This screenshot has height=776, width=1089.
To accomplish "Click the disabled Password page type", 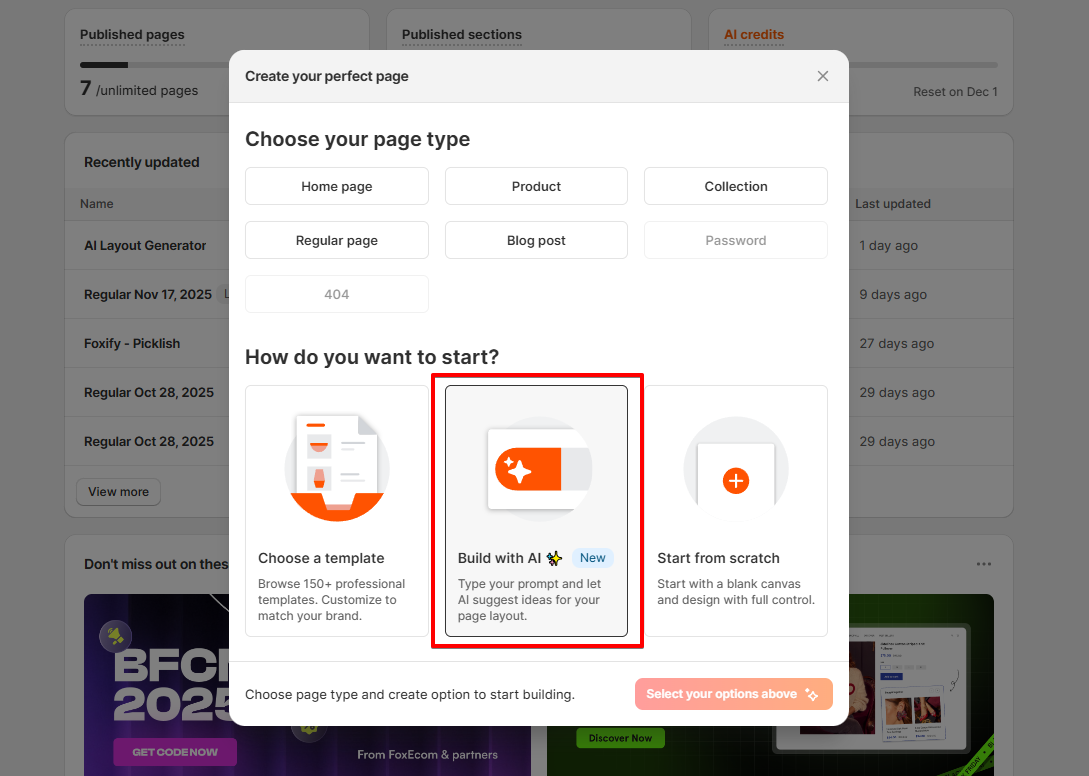I will click(735, 240).
